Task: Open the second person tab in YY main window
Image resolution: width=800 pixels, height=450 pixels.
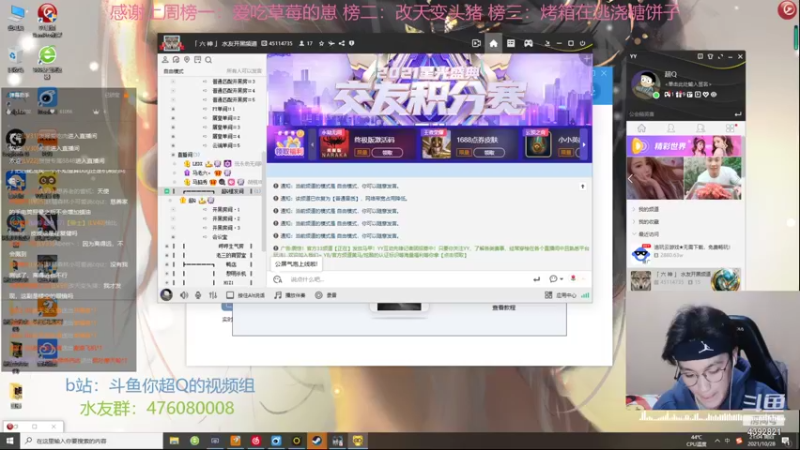Action: [x=701, y=129]
